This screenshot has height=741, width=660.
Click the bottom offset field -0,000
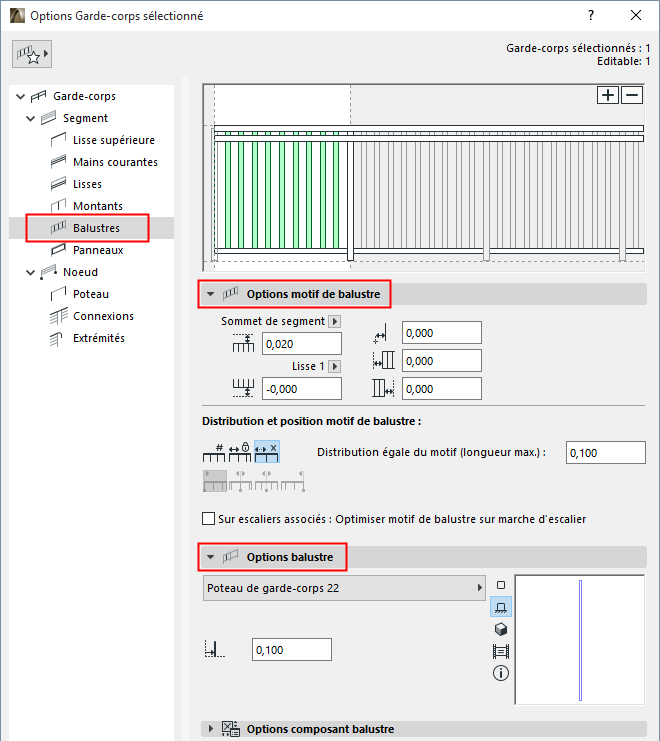pos(302,388)
